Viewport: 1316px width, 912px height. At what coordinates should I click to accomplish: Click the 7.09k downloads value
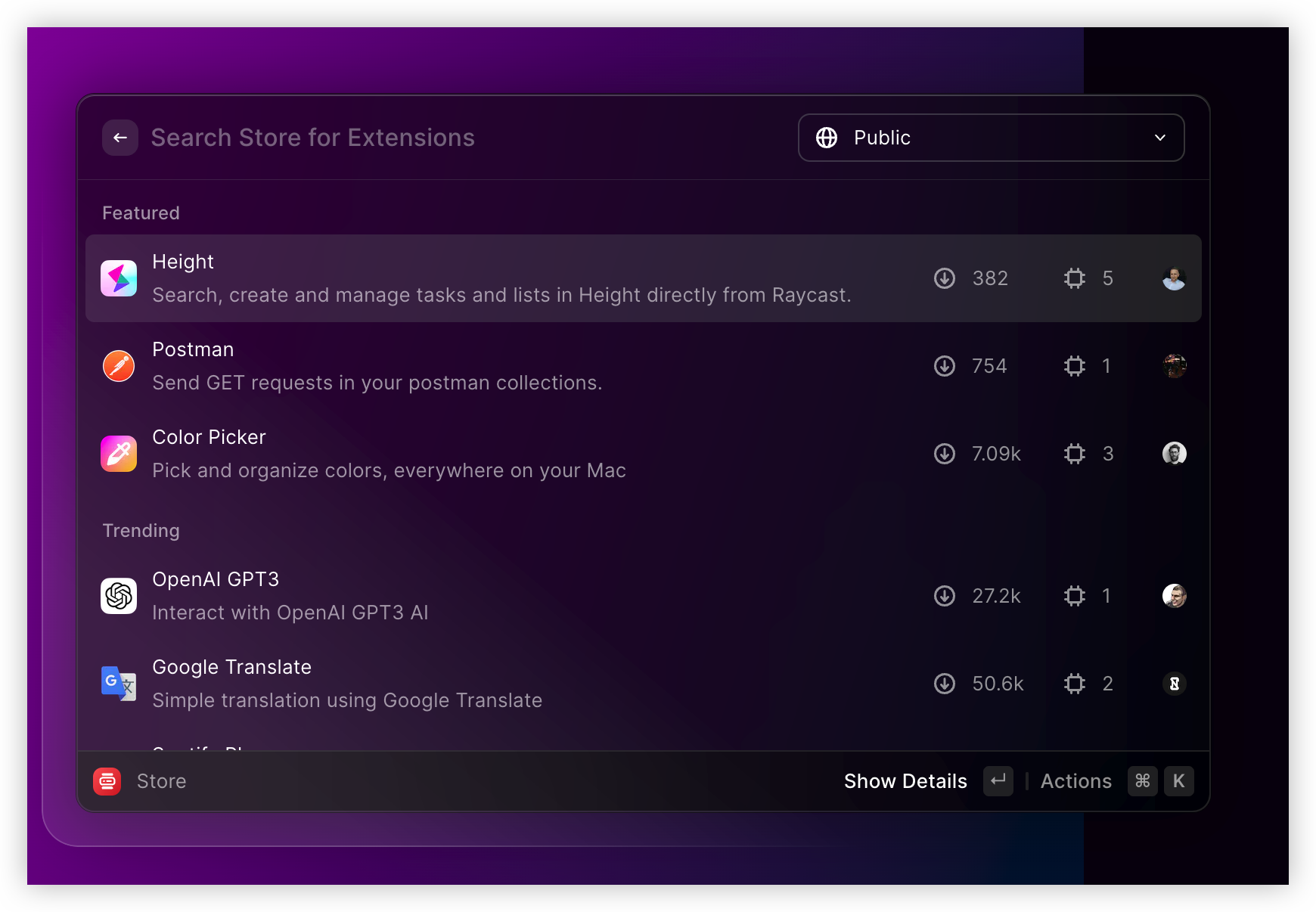point(996,454)
